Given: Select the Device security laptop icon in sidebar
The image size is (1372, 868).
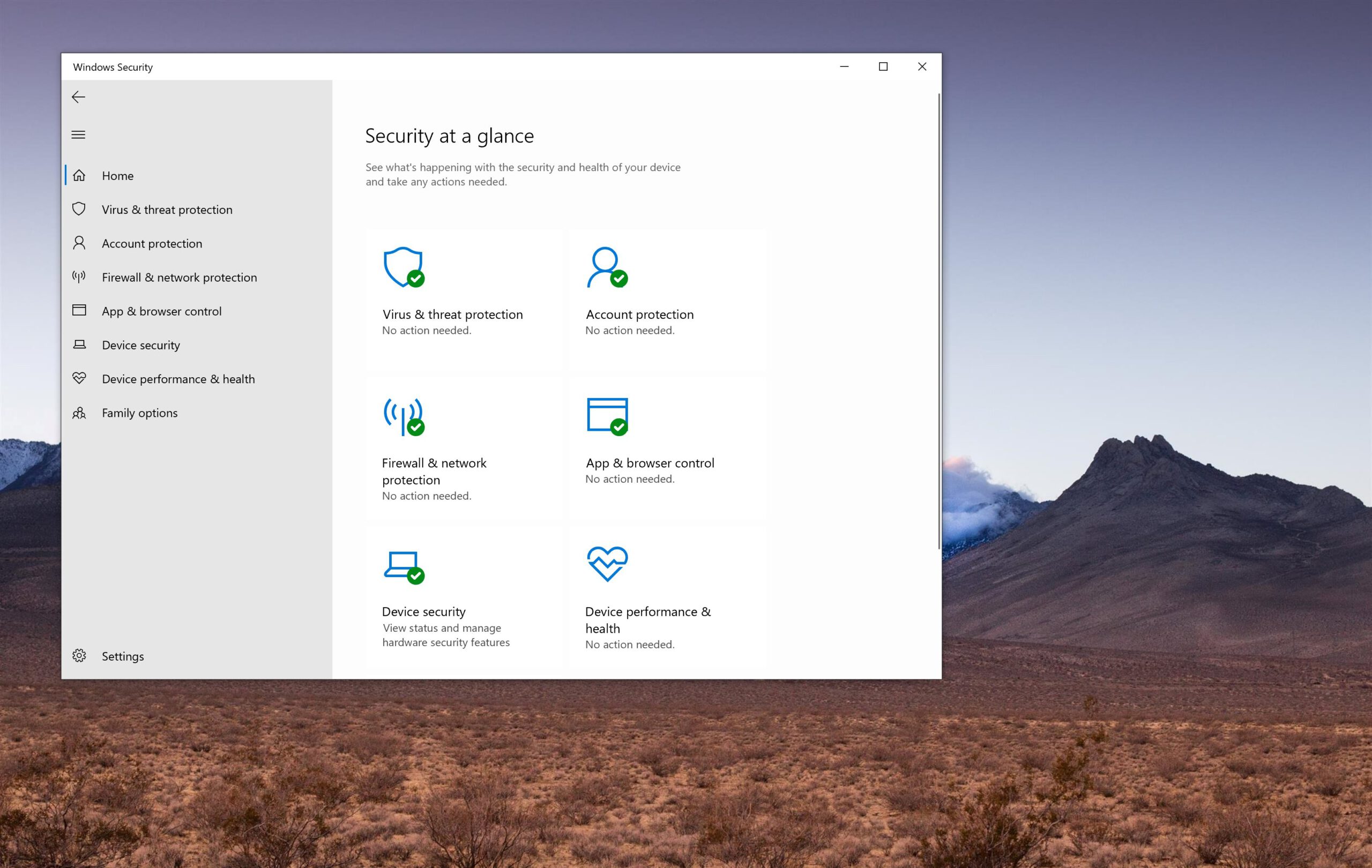Looking at the screenshot, I should [80, 345].
